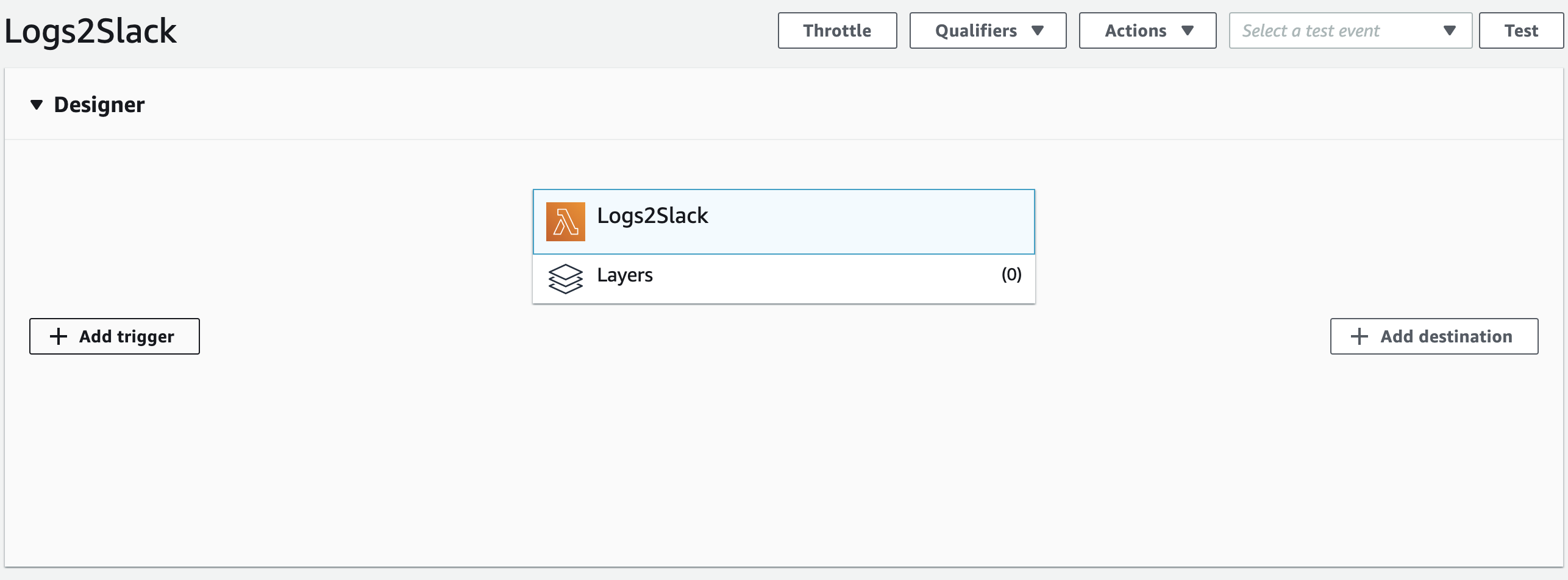Click the plus icon beside Add destination
This screenshot has height=580, width=1568.
point(1359,336)
